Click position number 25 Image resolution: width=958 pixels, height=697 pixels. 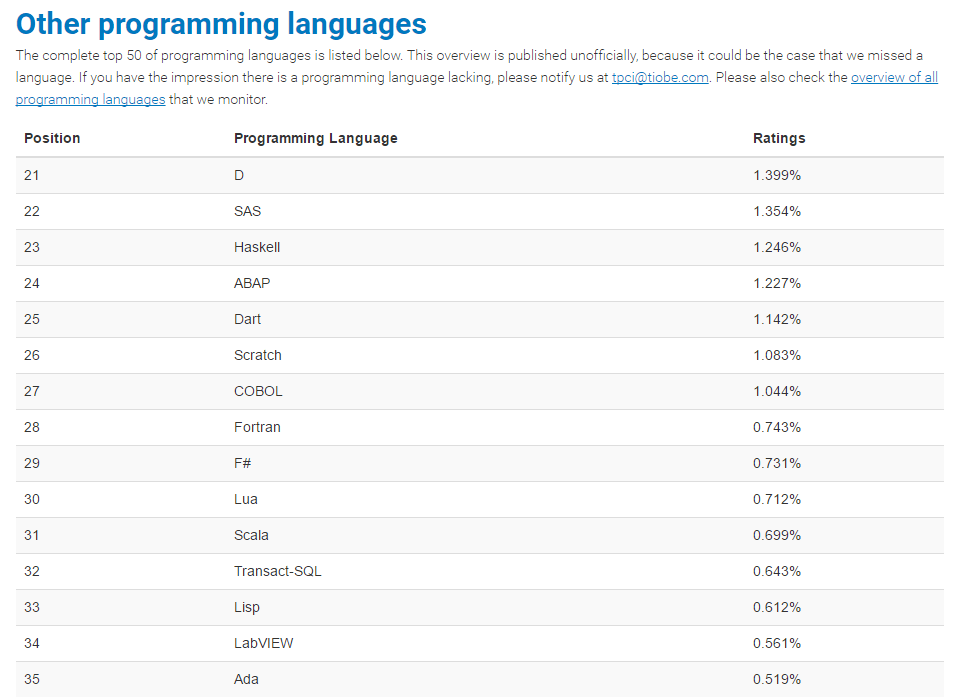[x=32, y=319]
